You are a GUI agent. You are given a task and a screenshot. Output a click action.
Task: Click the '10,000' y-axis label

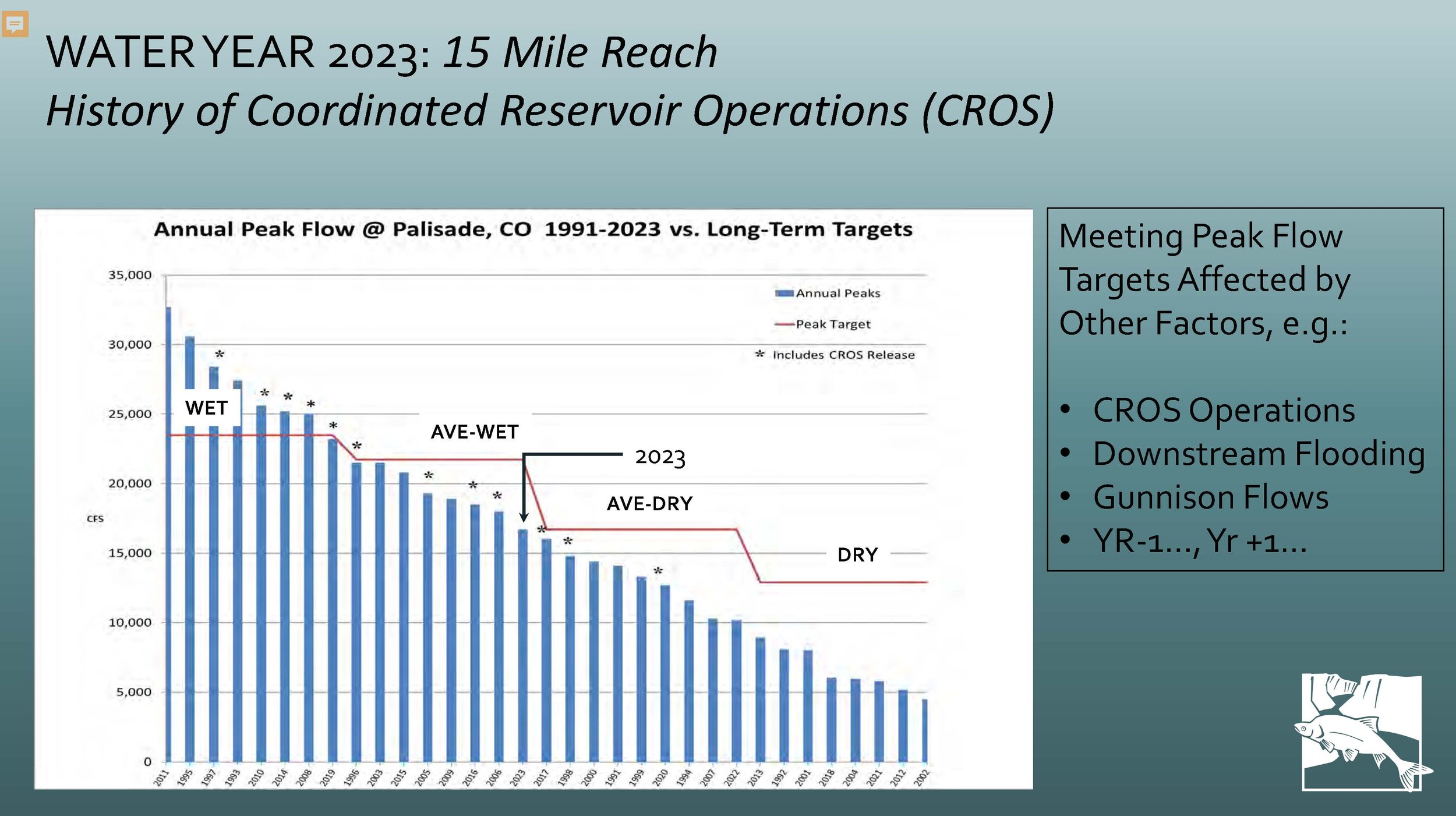click(130, 623)
